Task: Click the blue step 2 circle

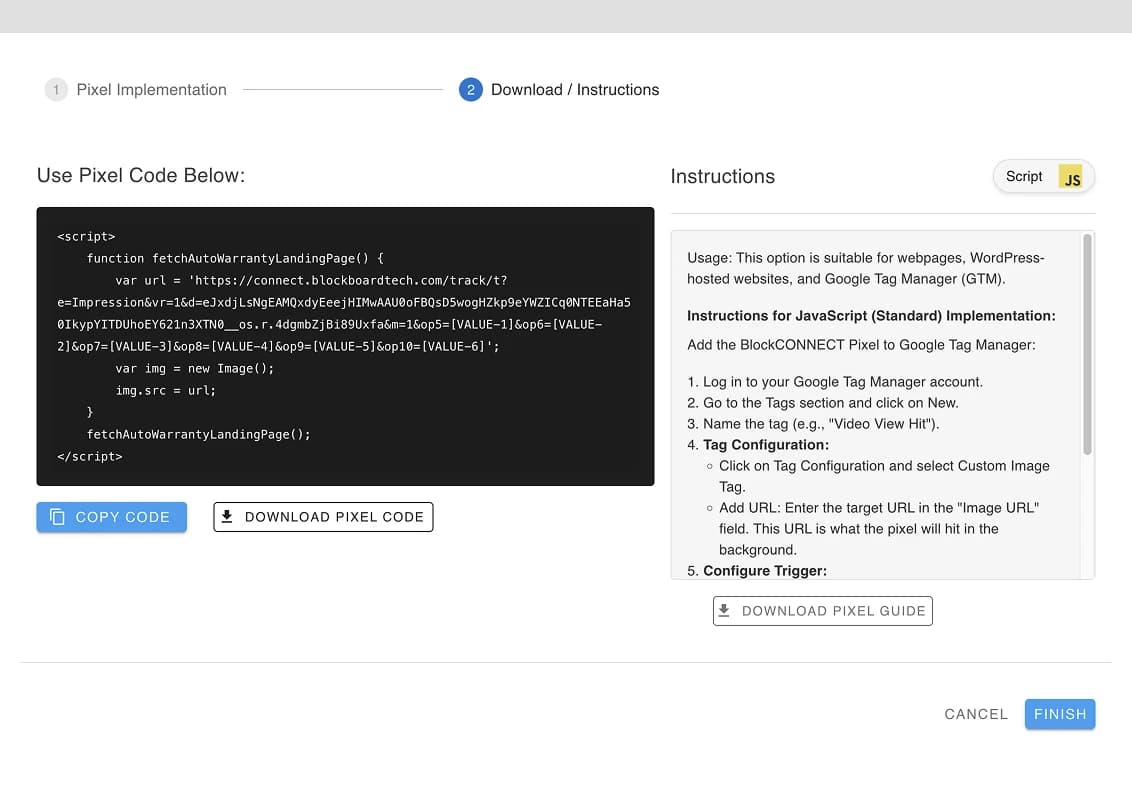Action: click(471, 90)
